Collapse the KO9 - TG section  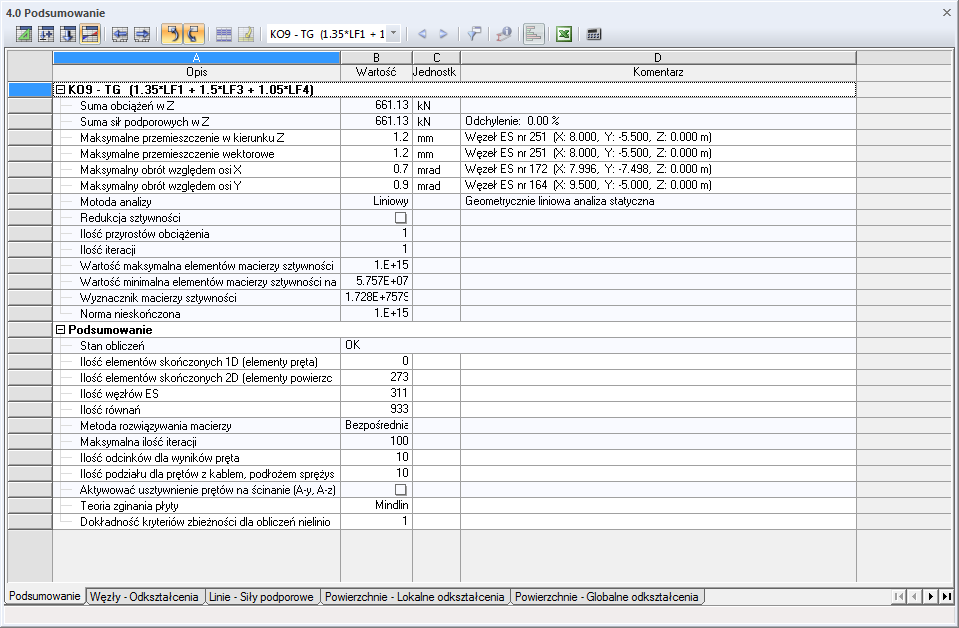click(x=61, y=90)
